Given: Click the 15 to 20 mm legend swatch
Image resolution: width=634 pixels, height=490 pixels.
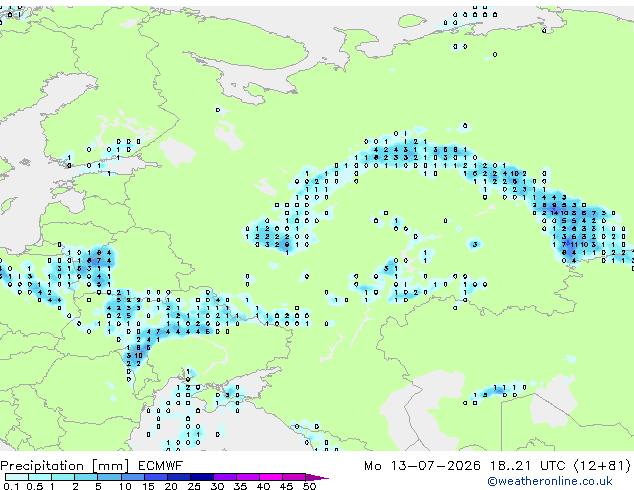Looking at the screenshot, I should click(x=155, y=477).
